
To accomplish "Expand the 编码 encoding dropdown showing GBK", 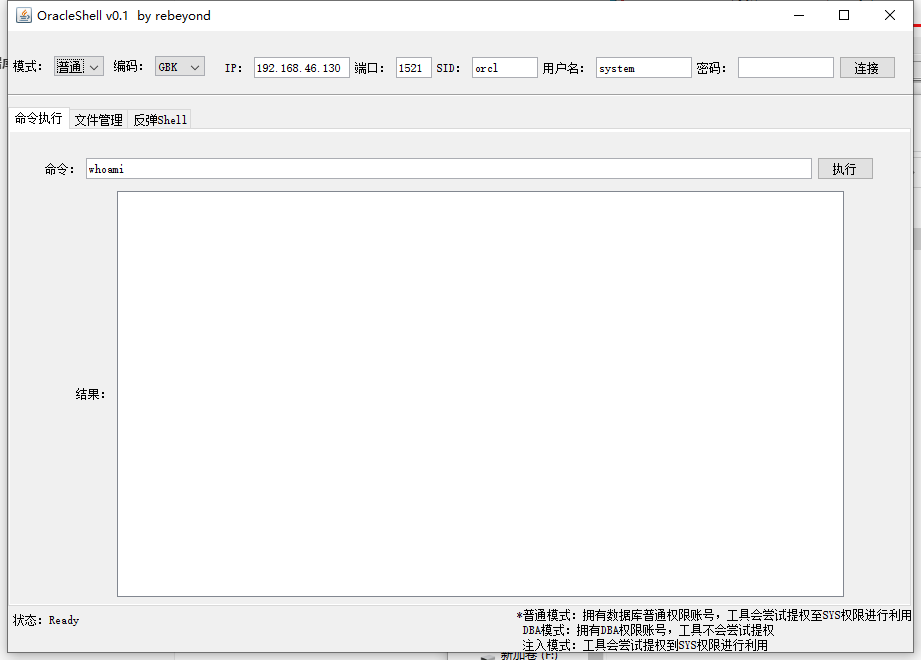I will click(x=180, y=67).
